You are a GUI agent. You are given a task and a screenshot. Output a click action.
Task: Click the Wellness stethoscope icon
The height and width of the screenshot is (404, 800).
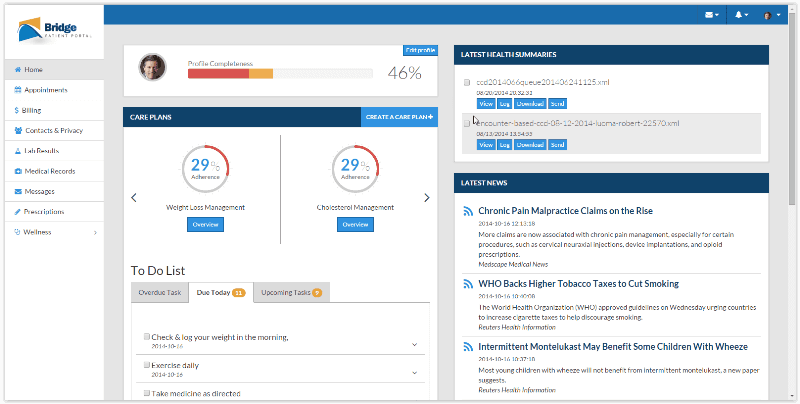click(x=17, y=232)
